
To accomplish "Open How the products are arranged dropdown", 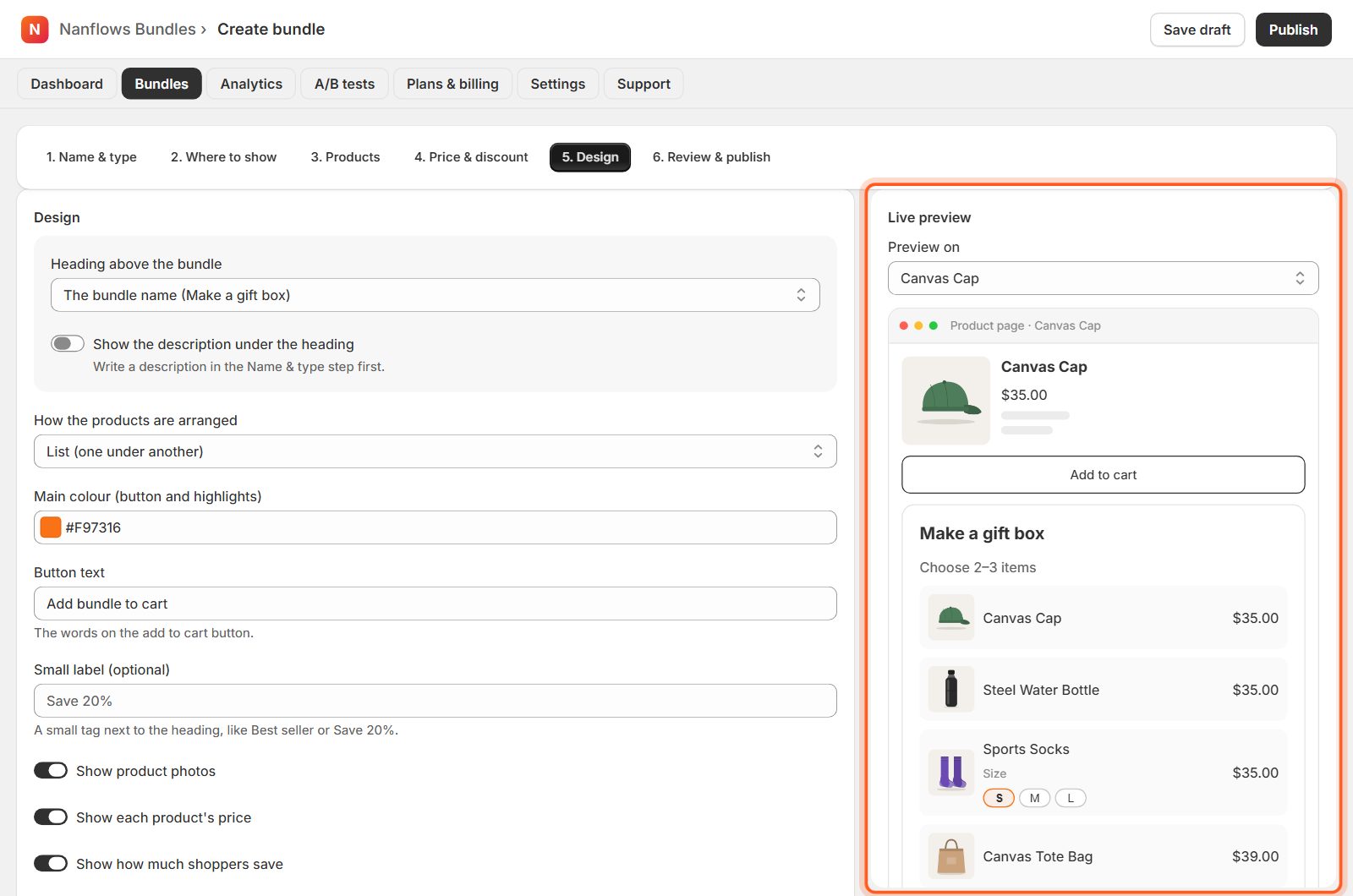I will [x=435, y=451].
